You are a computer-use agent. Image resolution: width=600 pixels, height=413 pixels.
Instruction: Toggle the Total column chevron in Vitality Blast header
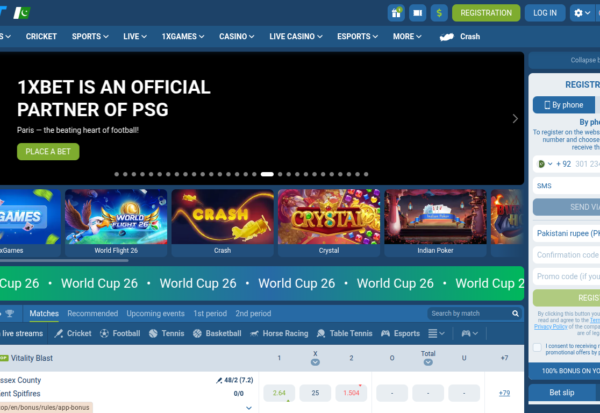tap(428, 362)
